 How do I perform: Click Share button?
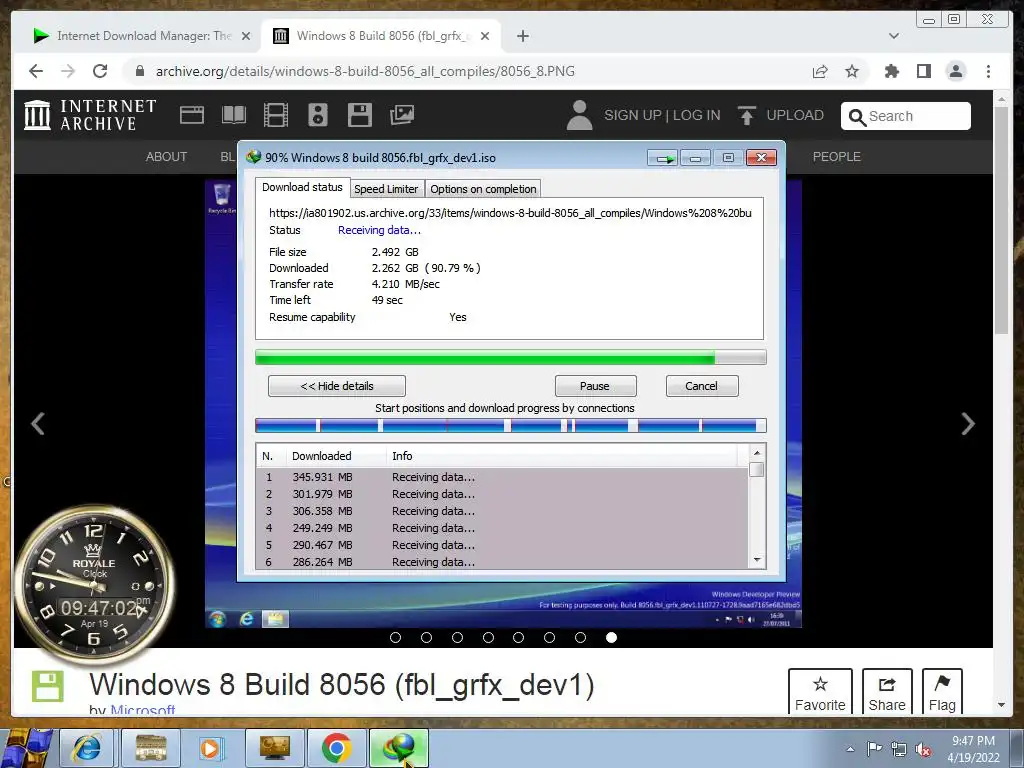click(887, 692)
